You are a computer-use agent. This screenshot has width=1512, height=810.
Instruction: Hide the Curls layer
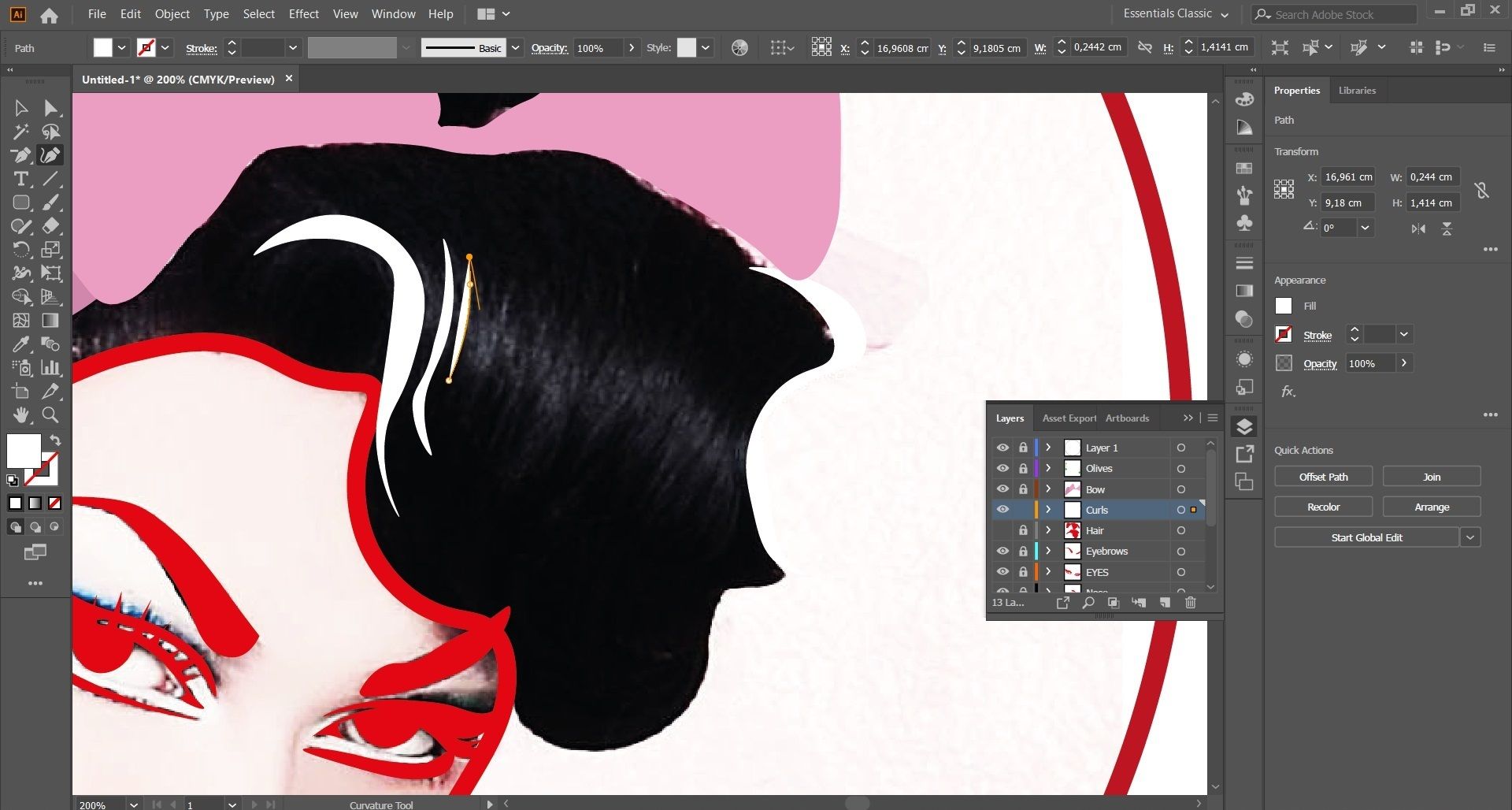(x=1002, y=509)
